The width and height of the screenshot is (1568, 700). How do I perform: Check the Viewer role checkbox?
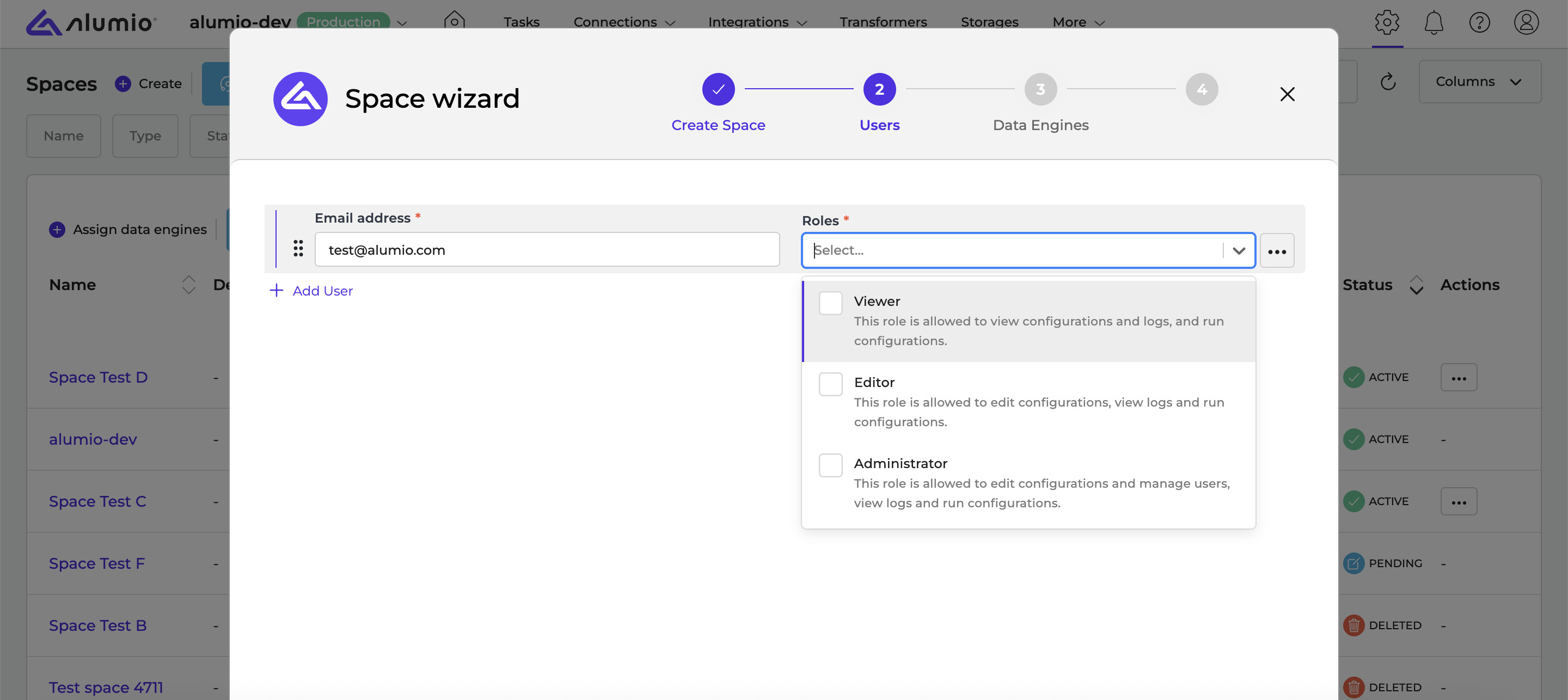[830, 303]
